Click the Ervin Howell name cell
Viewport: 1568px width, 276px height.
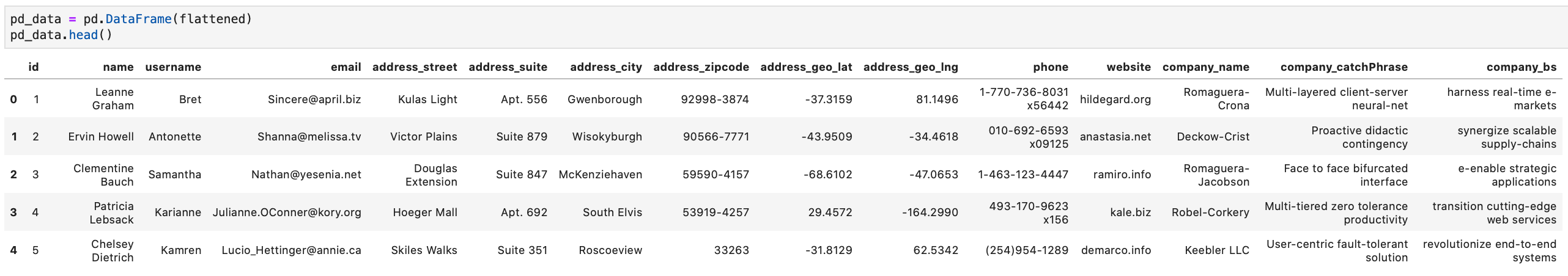pyautogui.click(x=101, y=137)
